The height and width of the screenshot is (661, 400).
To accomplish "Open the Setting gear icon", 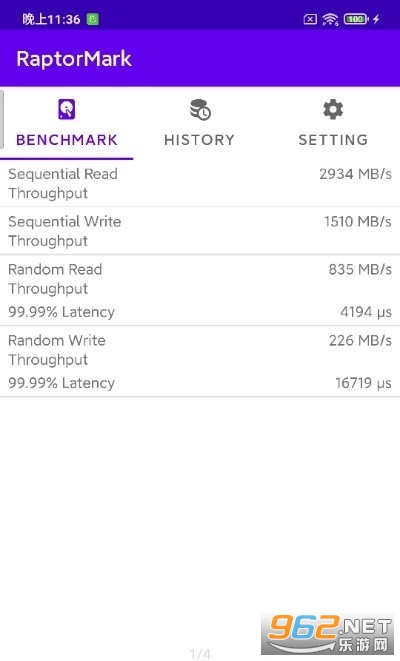I will pos(333,110).
